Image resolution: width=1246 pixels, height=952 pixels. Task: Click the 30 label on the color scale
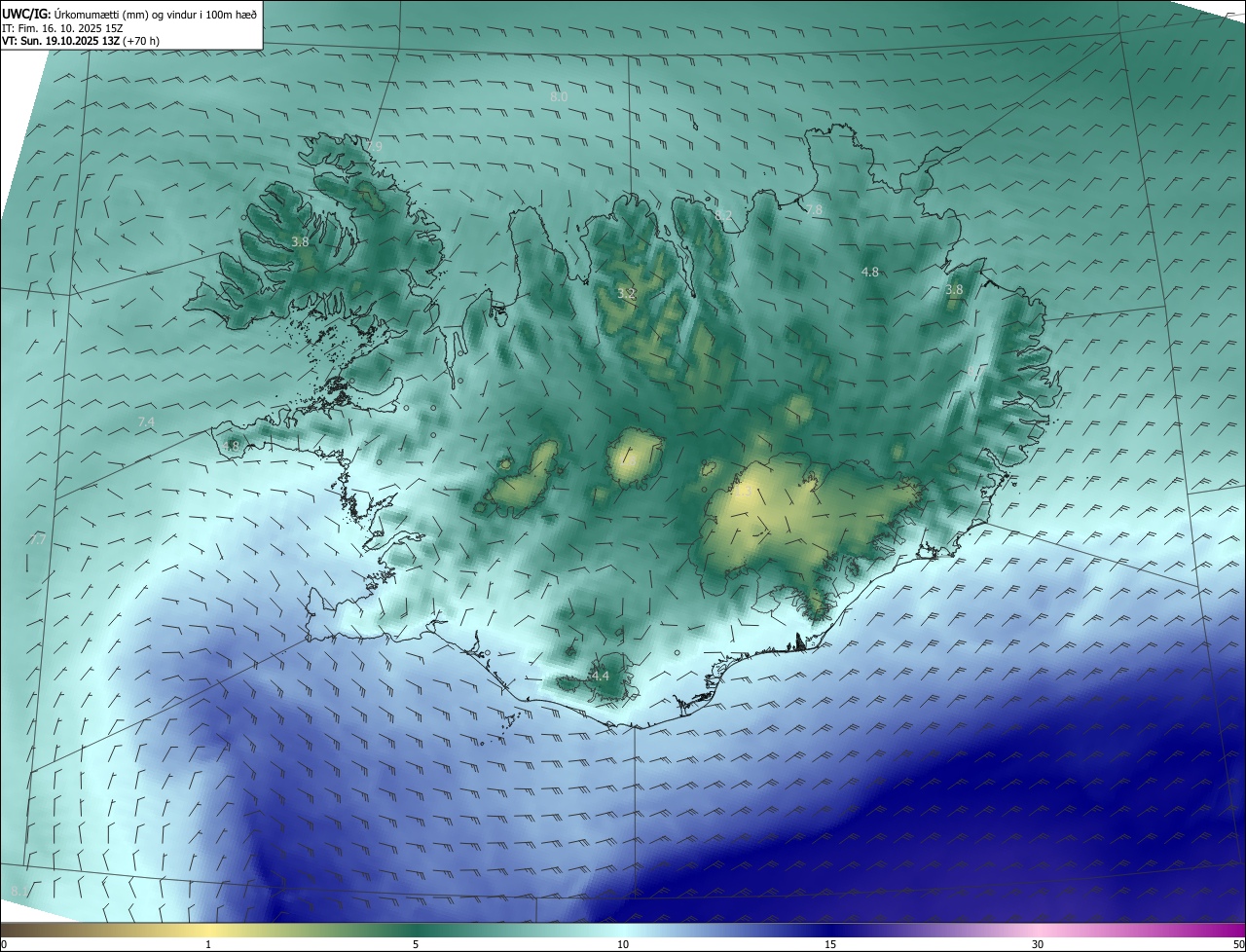(1038, 945)
